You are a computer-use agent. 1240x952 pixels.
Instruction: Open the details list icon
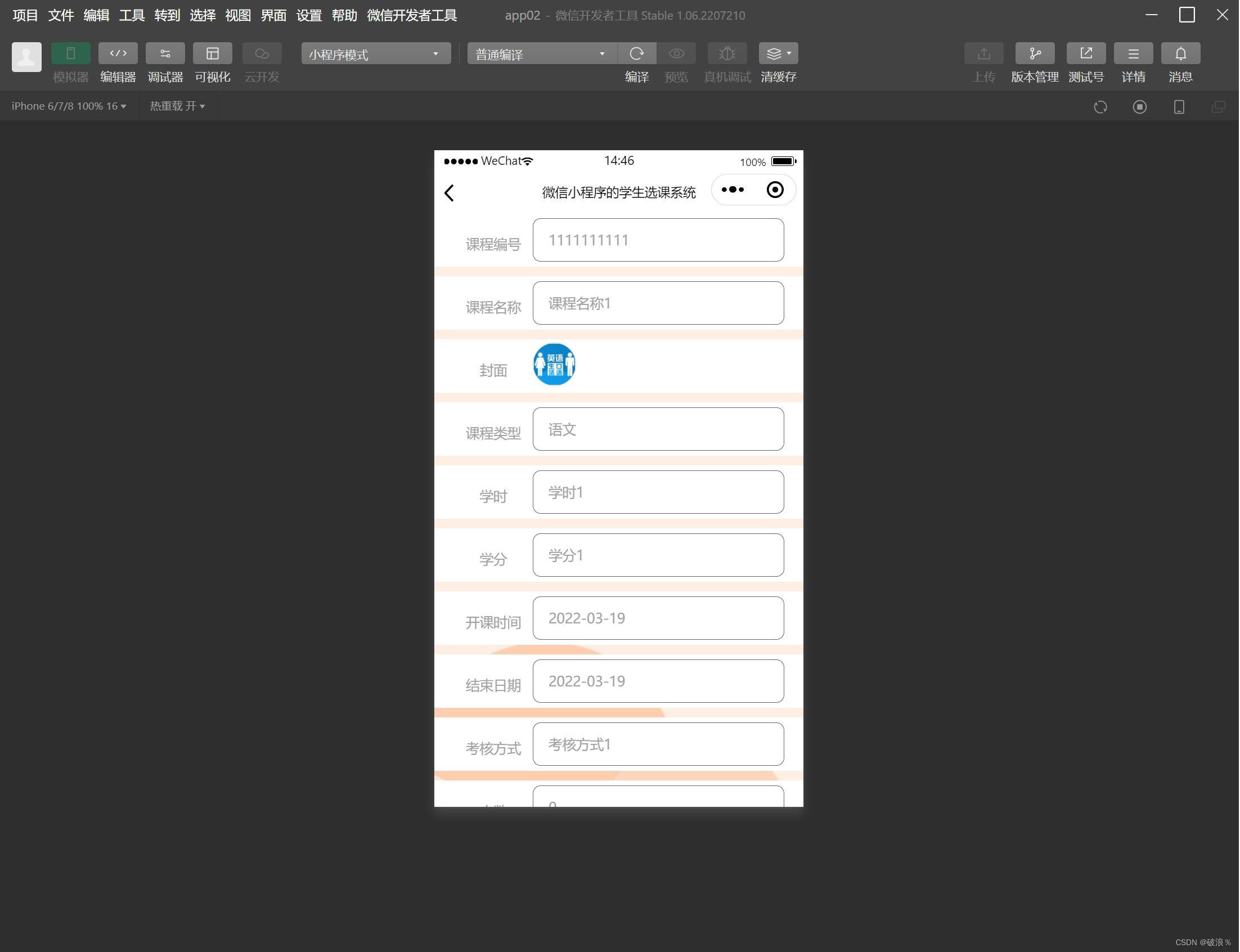pyautogui.click(x=1134, y=53)
